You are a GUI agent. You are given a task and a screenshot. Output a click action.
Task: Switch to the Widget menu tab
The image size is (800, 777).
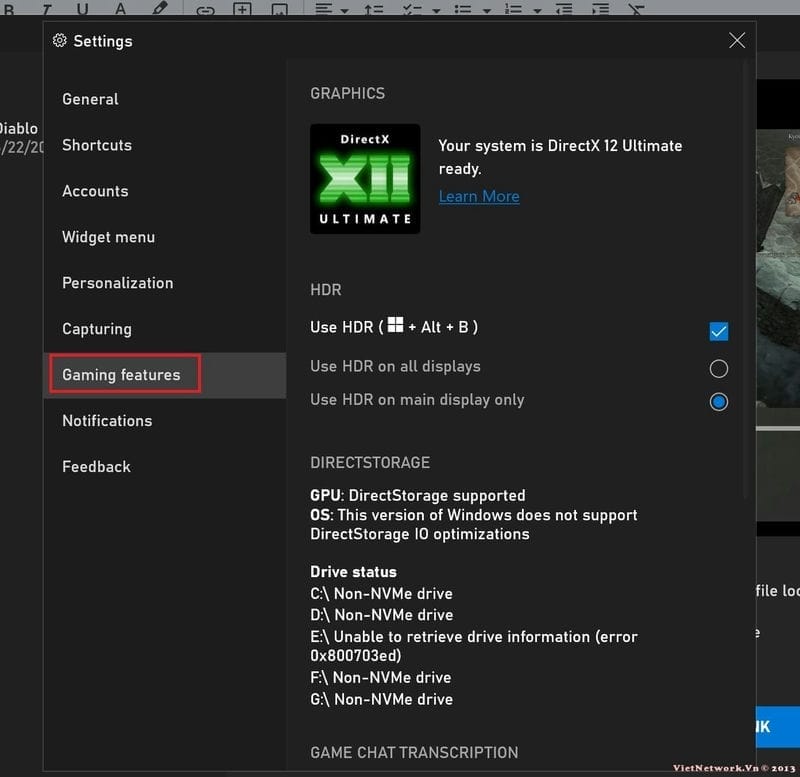[x=108, y=237]
